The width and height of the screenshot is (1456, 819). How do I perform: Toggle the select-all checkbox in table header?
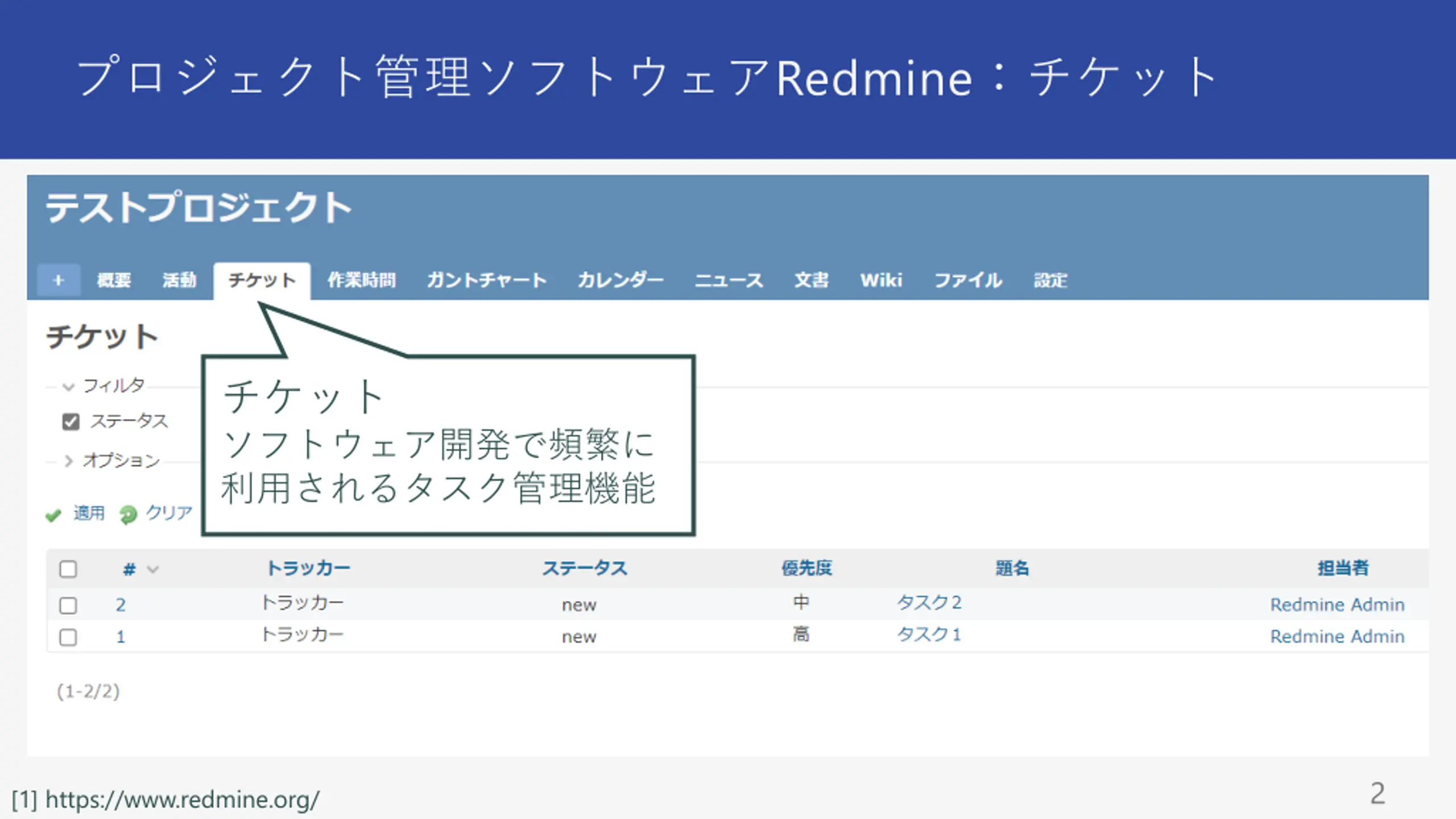pyautogui.click(x=68, y=569)
